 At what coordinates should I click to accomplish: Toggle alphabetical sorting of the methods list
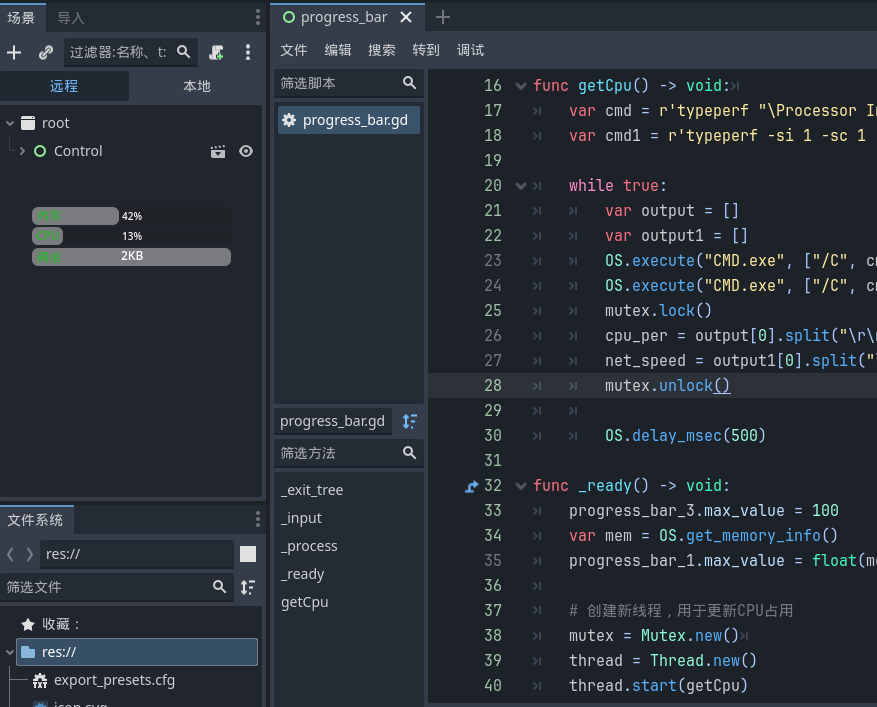pos(409,421)
